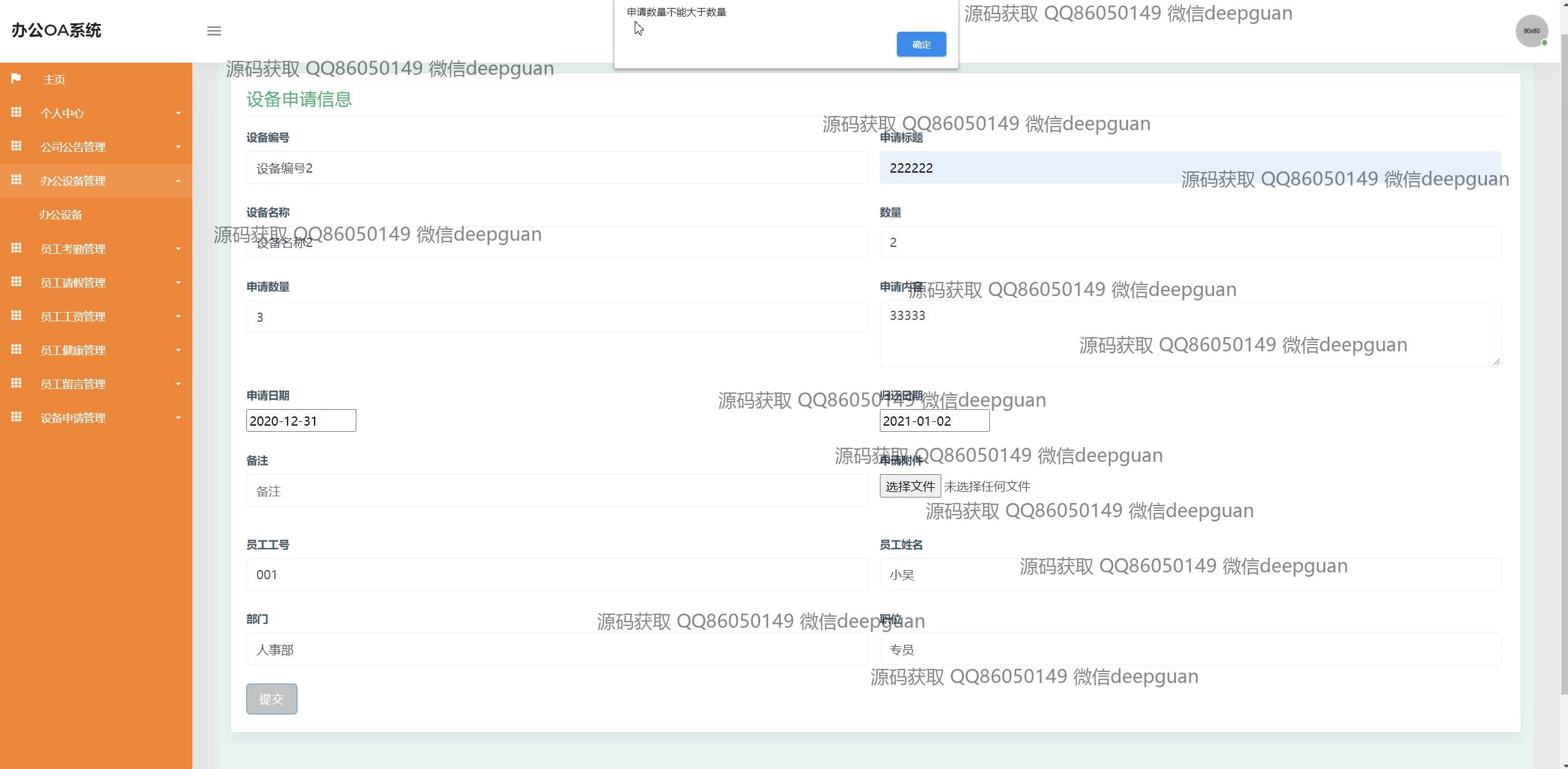1568x769 pixels.
Task: Click the 申请数量 input field
Action: click(x=556, y=317)
